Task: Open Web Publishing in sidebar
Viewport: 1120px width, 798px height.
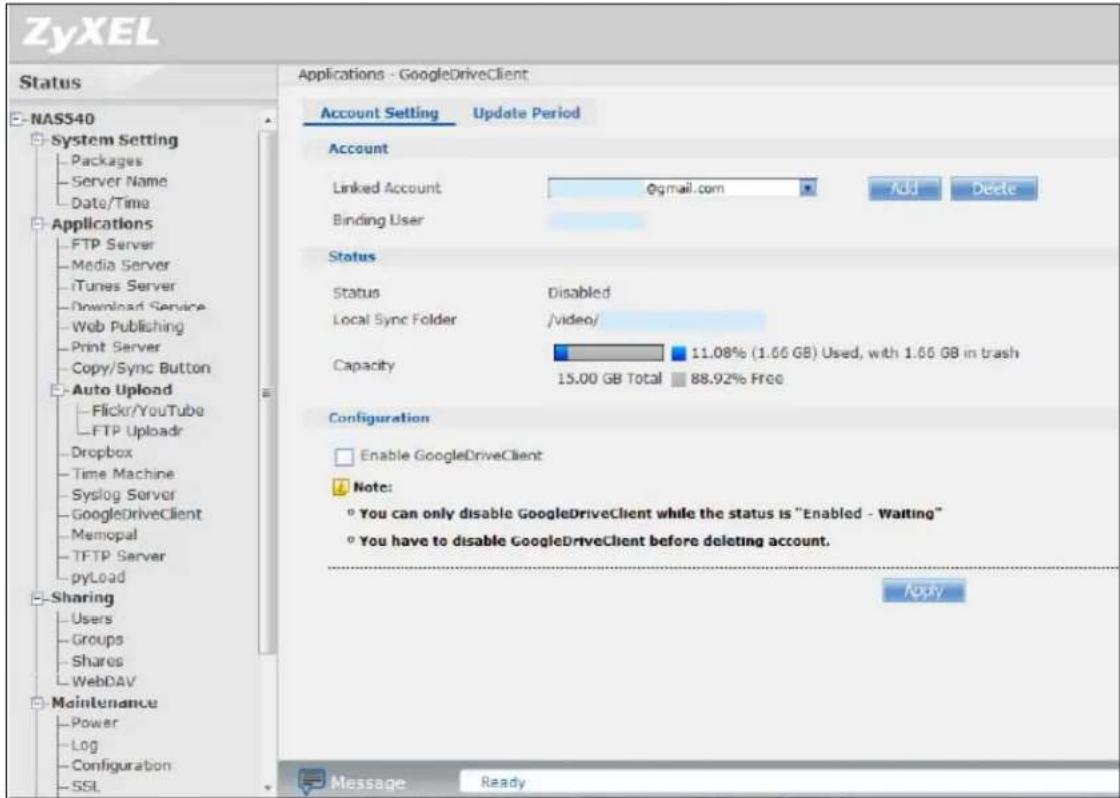Action: 127,327
